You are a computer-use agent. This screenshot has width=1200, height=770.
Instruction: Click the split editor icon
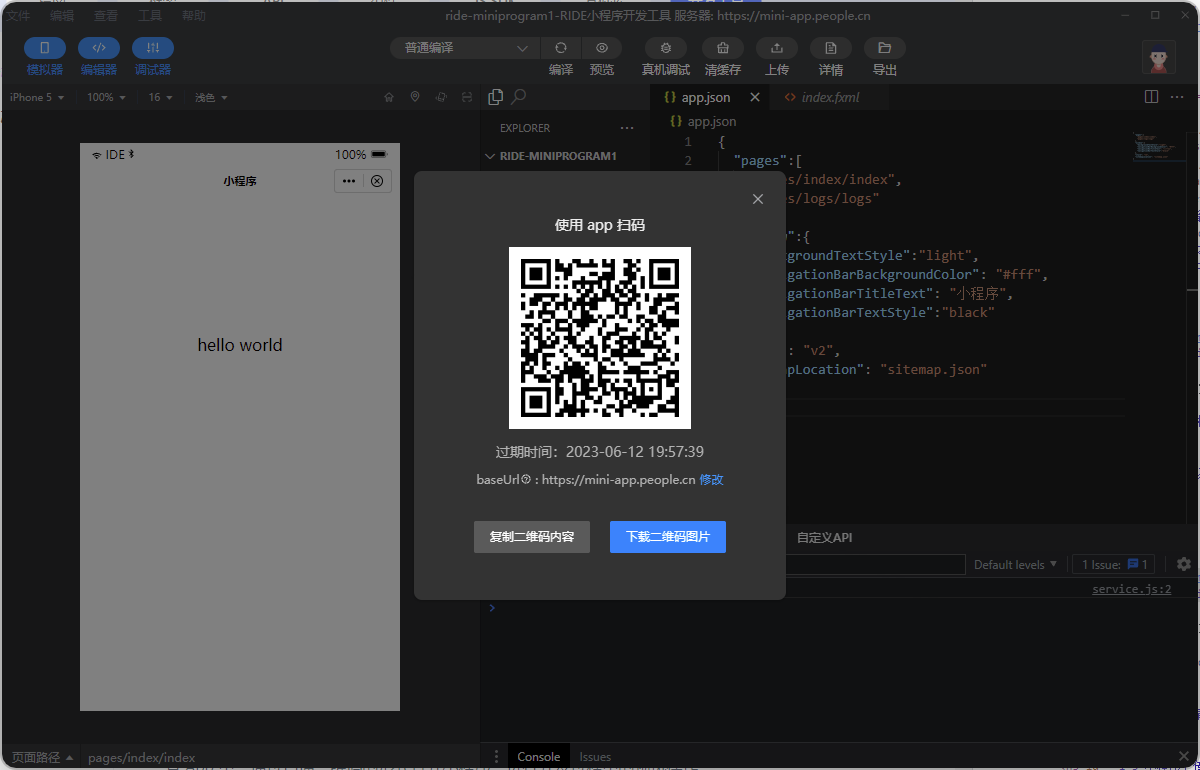coord(1151,97)
